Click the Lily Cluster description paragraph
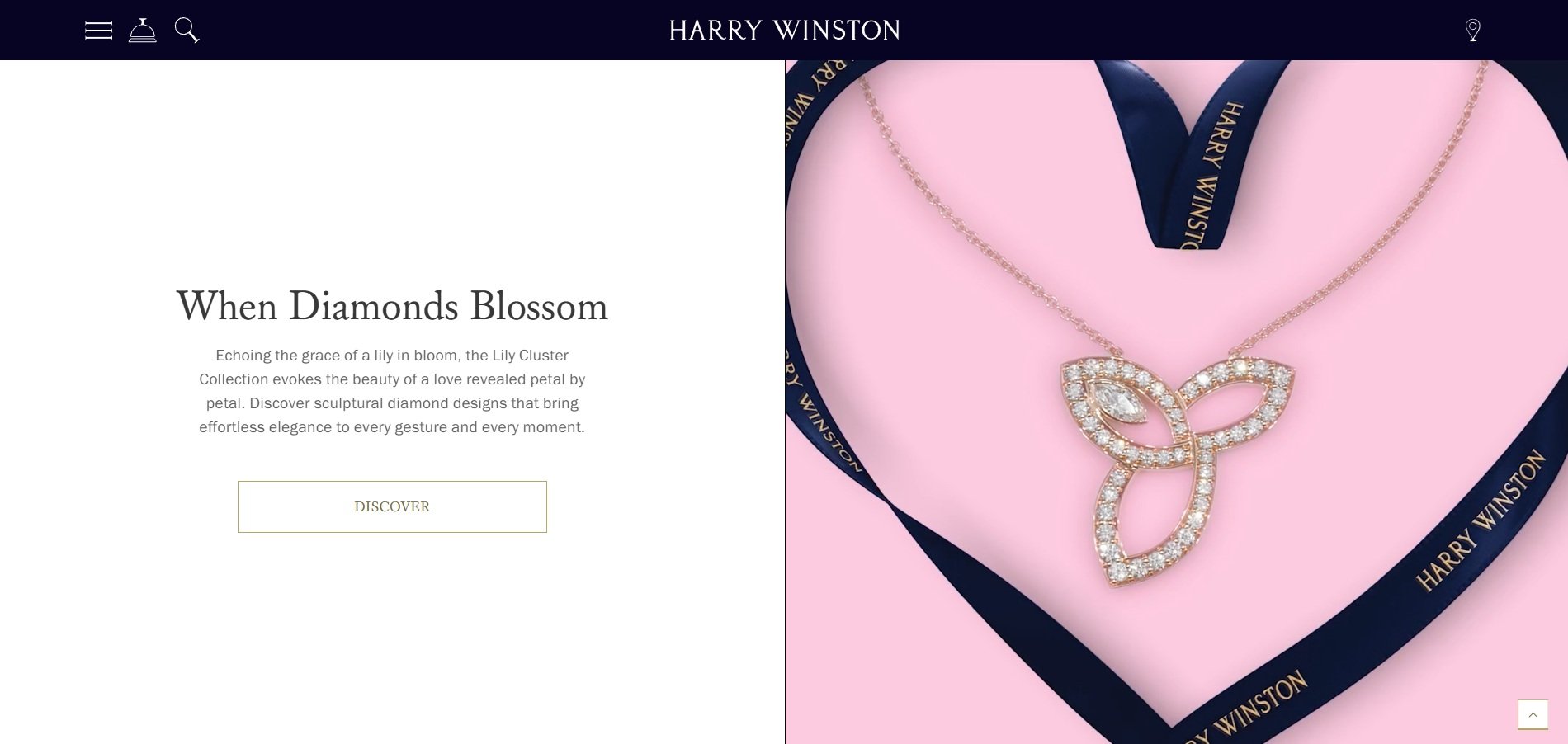The image size is (1568, 744). [x=392, y=391]
